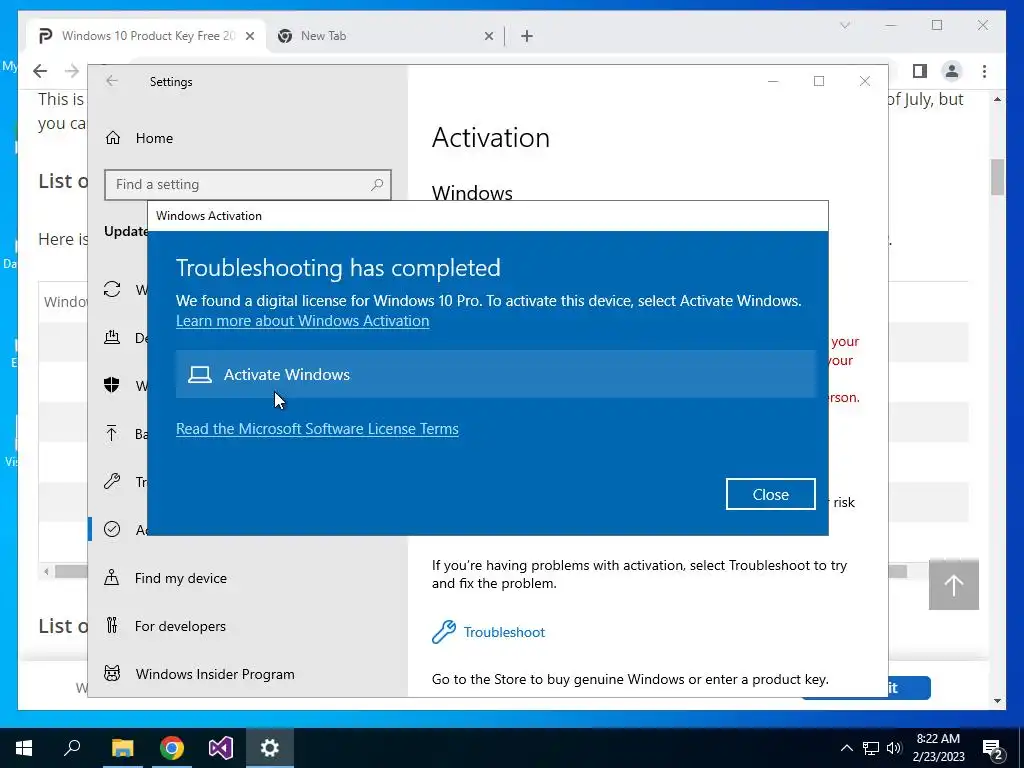Close the Windows 10 Product Key tab
The width and height of the screenshot is (1024, 768).
coord(249,37)
